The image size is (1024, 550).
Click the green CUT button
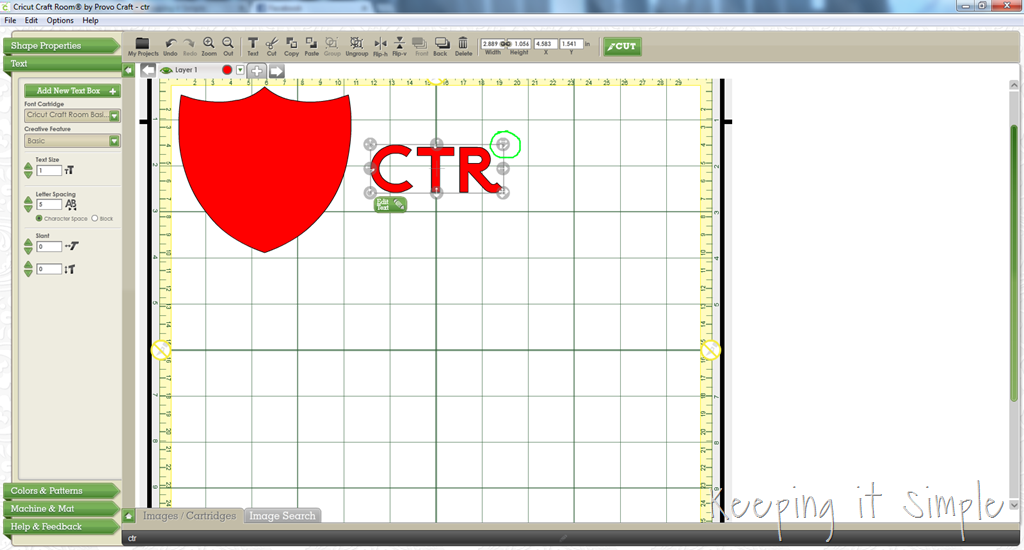[x=622, y=46]
